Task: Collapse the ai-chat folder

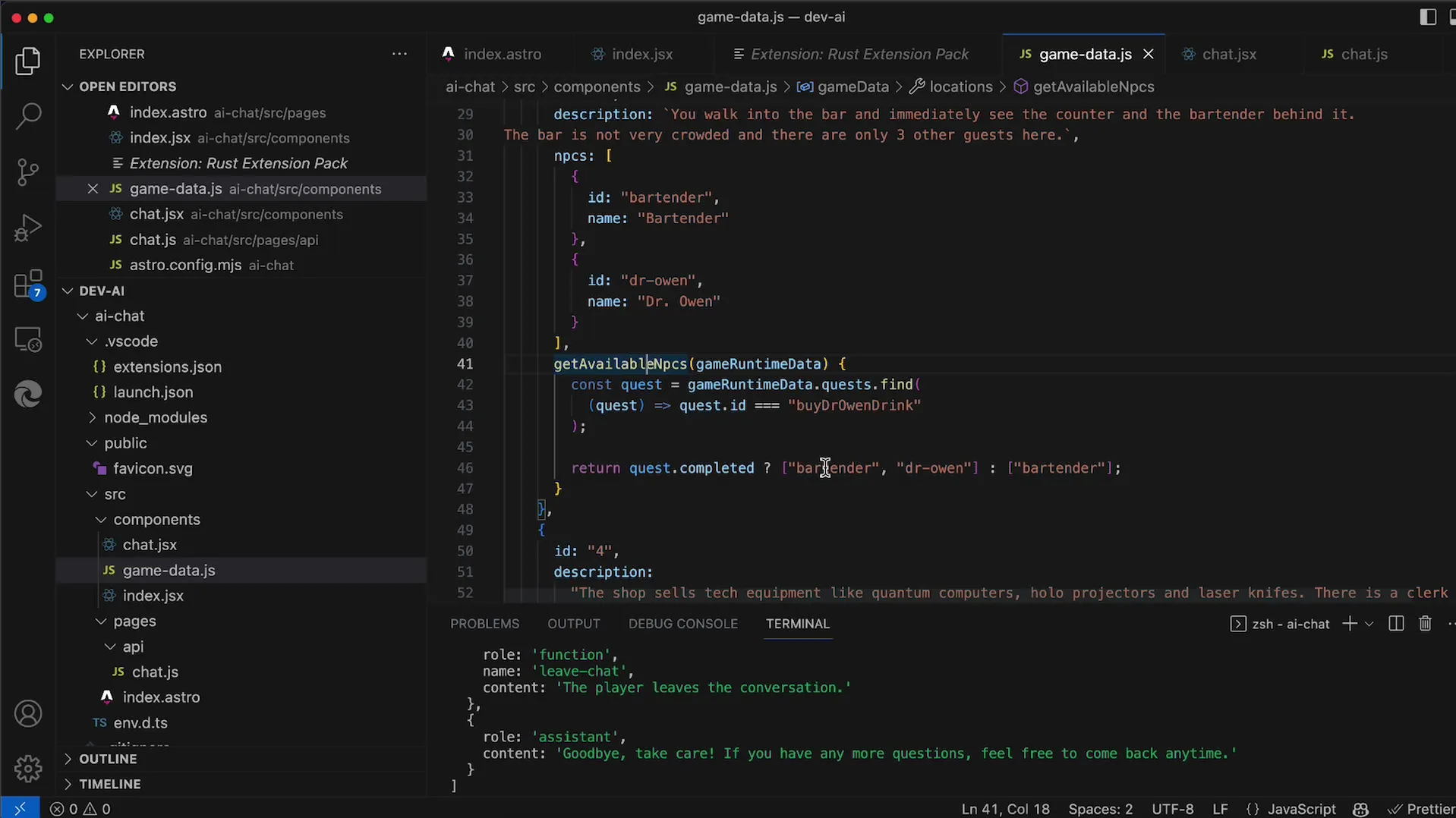Action: (x=83, y=316)
